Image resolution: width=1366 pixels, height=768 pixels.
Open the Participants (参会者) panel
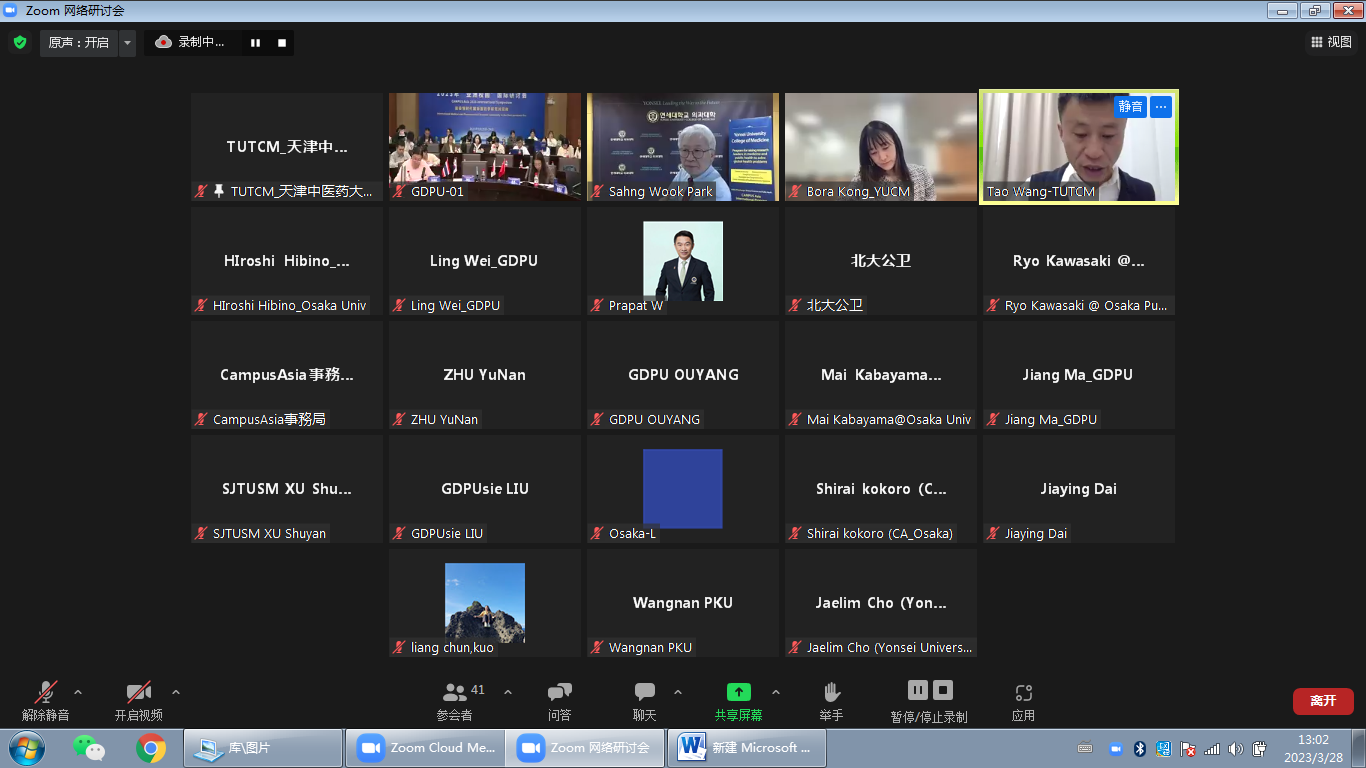[x=455, y=701]
